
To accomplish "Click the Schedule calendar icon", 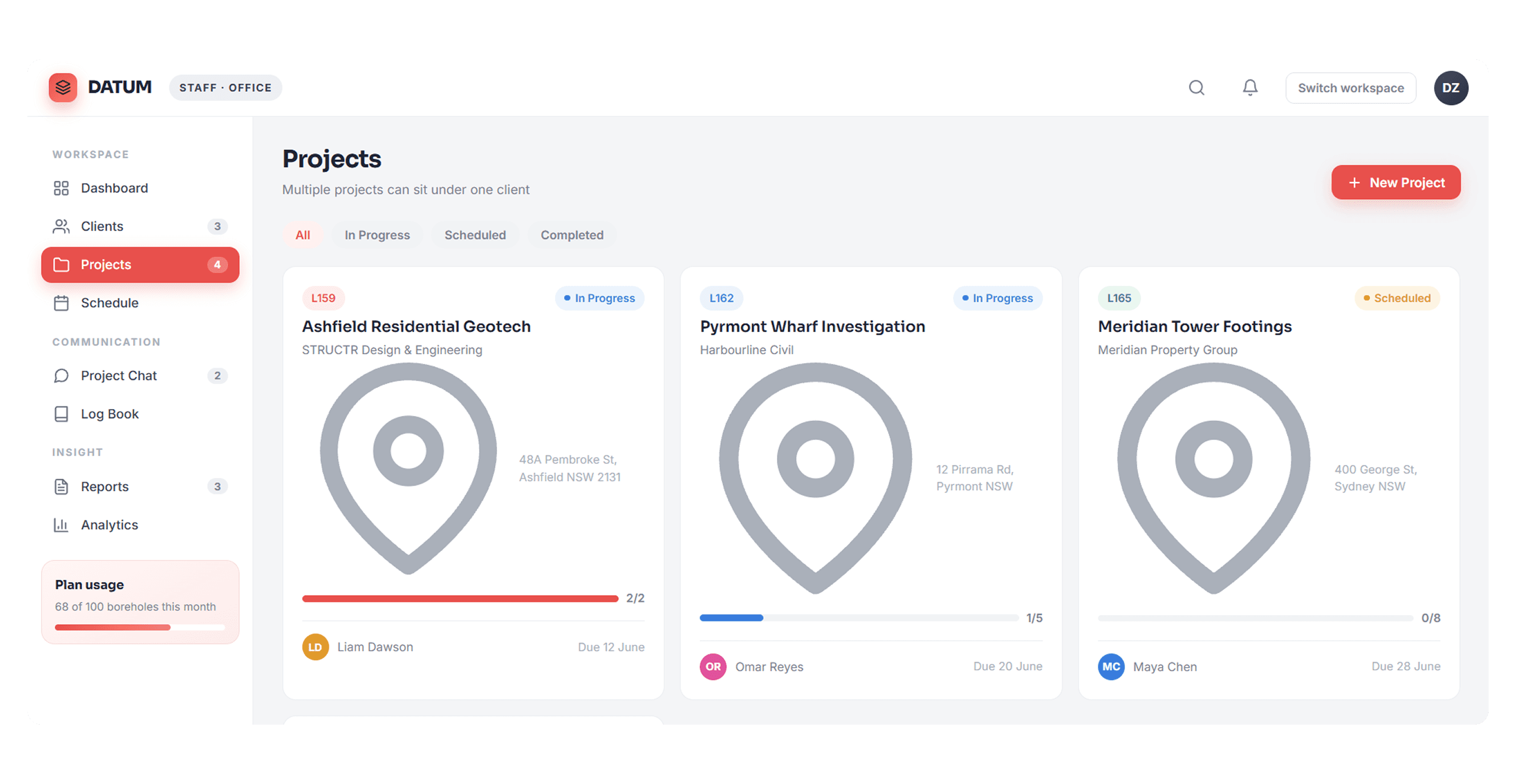I will pyautogui.click(x=61, y=303).
